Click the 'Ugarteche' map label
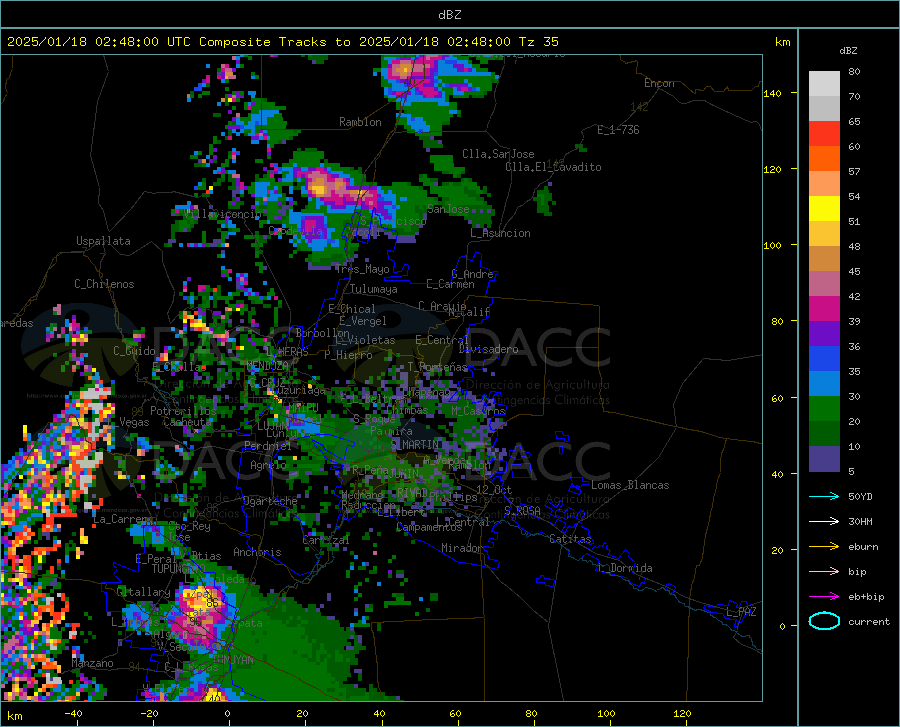 point(270,501)
